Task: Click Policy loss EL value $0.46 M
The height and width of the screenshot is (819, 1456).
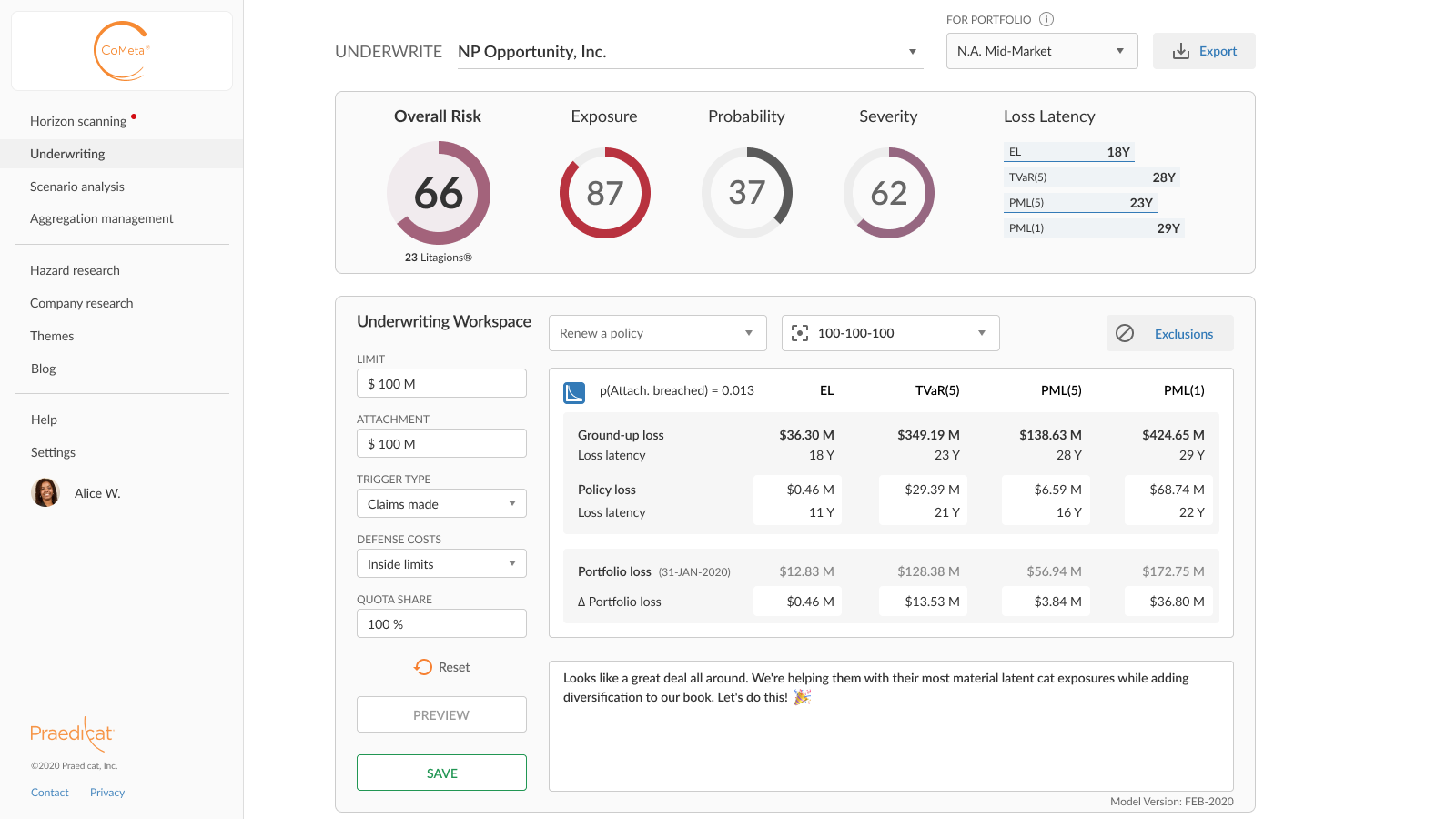Action: [x=810, y=490]
